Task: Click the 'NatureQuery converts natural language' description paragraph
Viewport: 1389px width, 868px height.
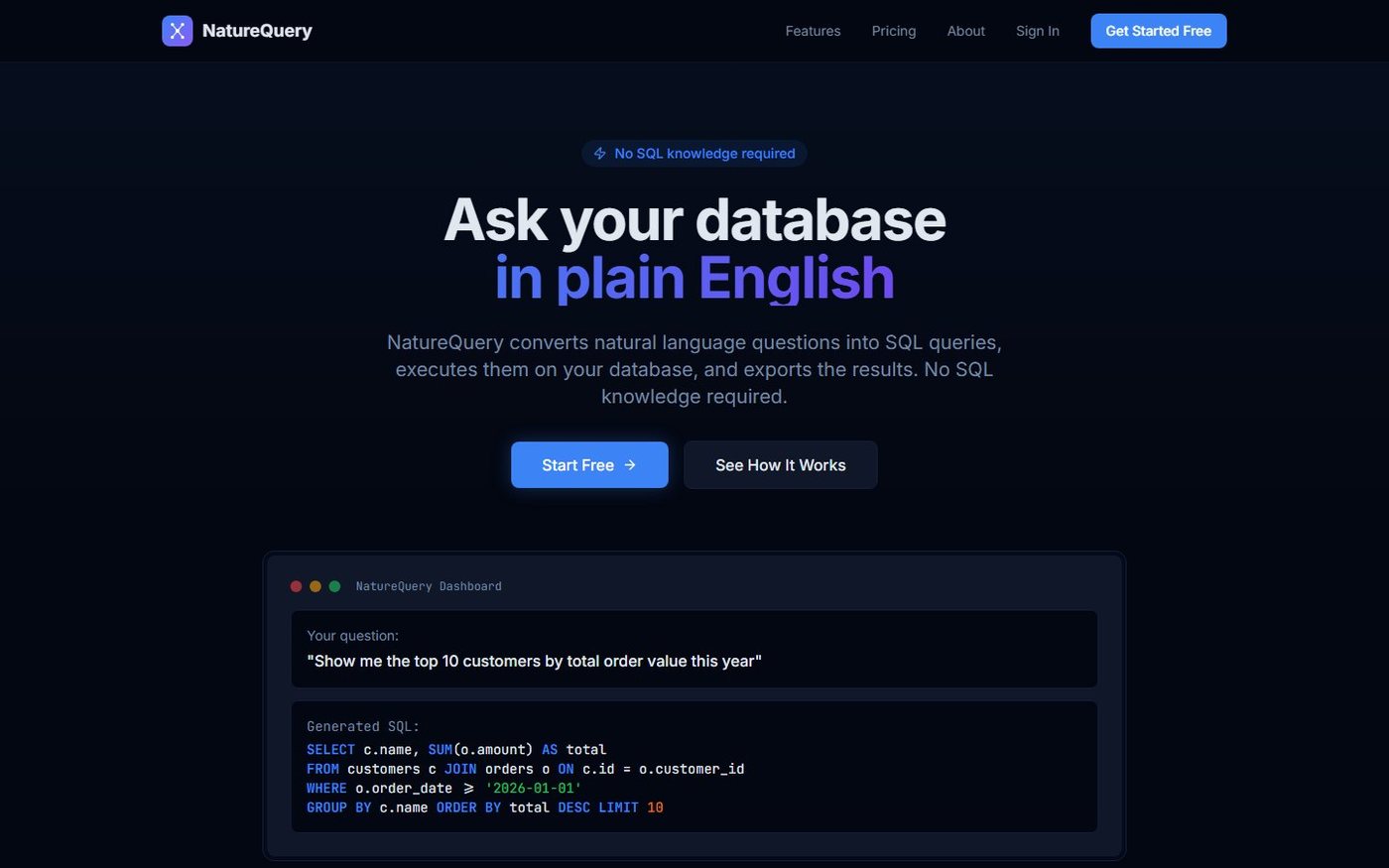Action: coord(694,369)
